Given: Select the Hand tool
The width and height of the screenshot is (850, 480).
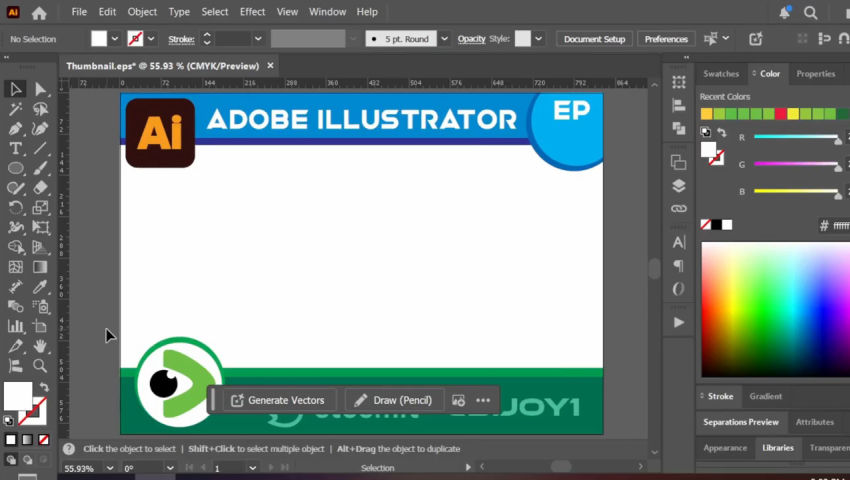Looking at the screenshot, I should [x=40, y=346].
